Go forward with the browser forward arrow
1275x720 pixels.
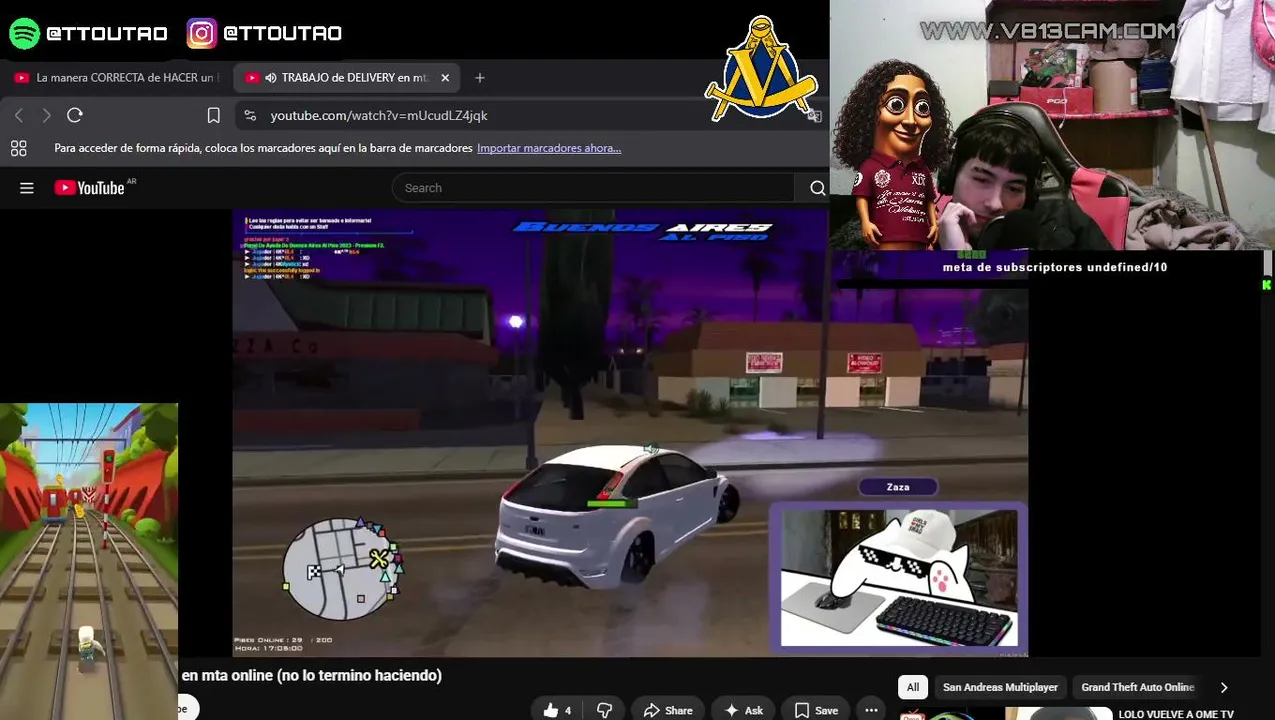tap(46, 115)
